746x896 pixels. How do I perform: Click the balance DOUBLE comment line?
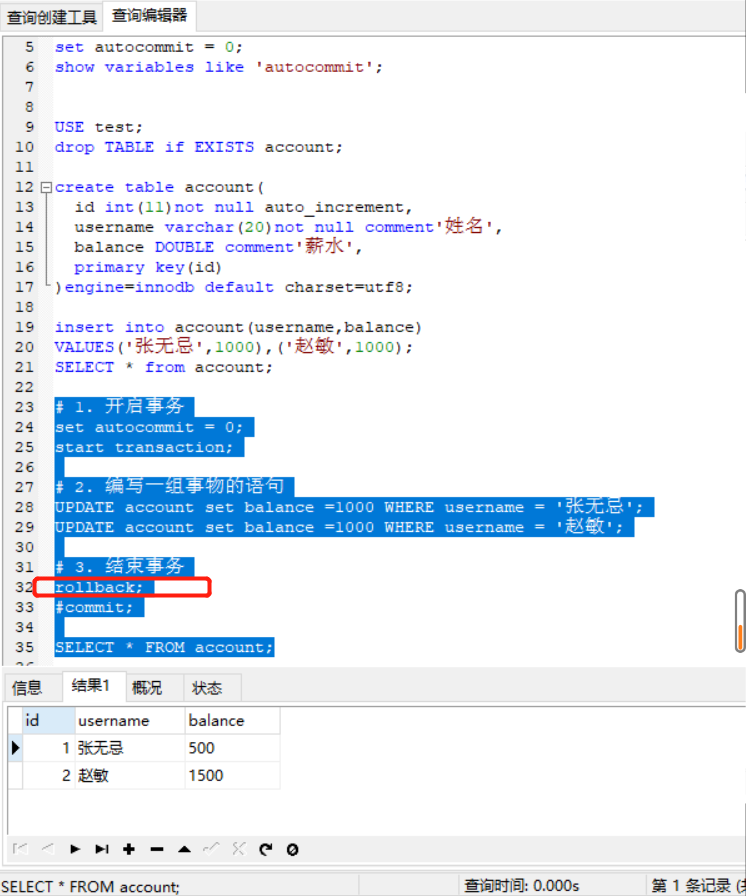pyautogui.click(x=218, y=247)
